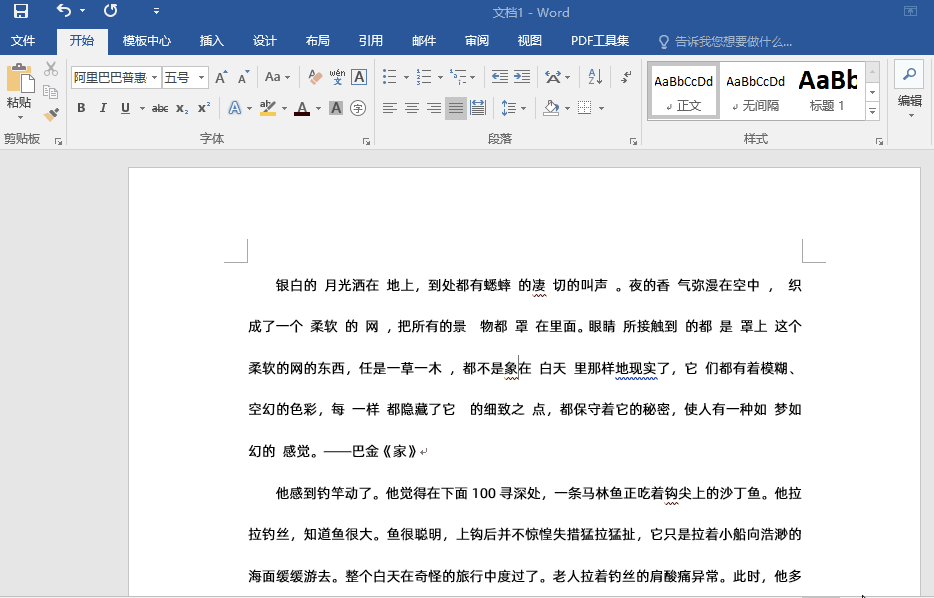
Task: Select the Format Painter icon
Action: (50, 113)
